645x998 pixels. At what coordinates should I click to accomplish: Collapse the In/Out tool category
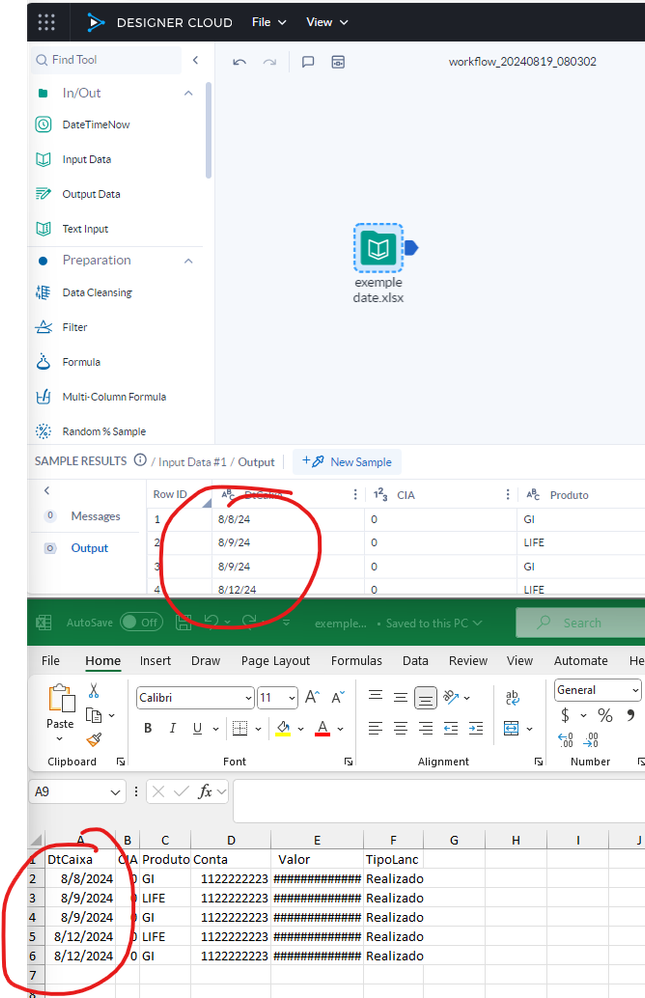[x=188, y=93]
